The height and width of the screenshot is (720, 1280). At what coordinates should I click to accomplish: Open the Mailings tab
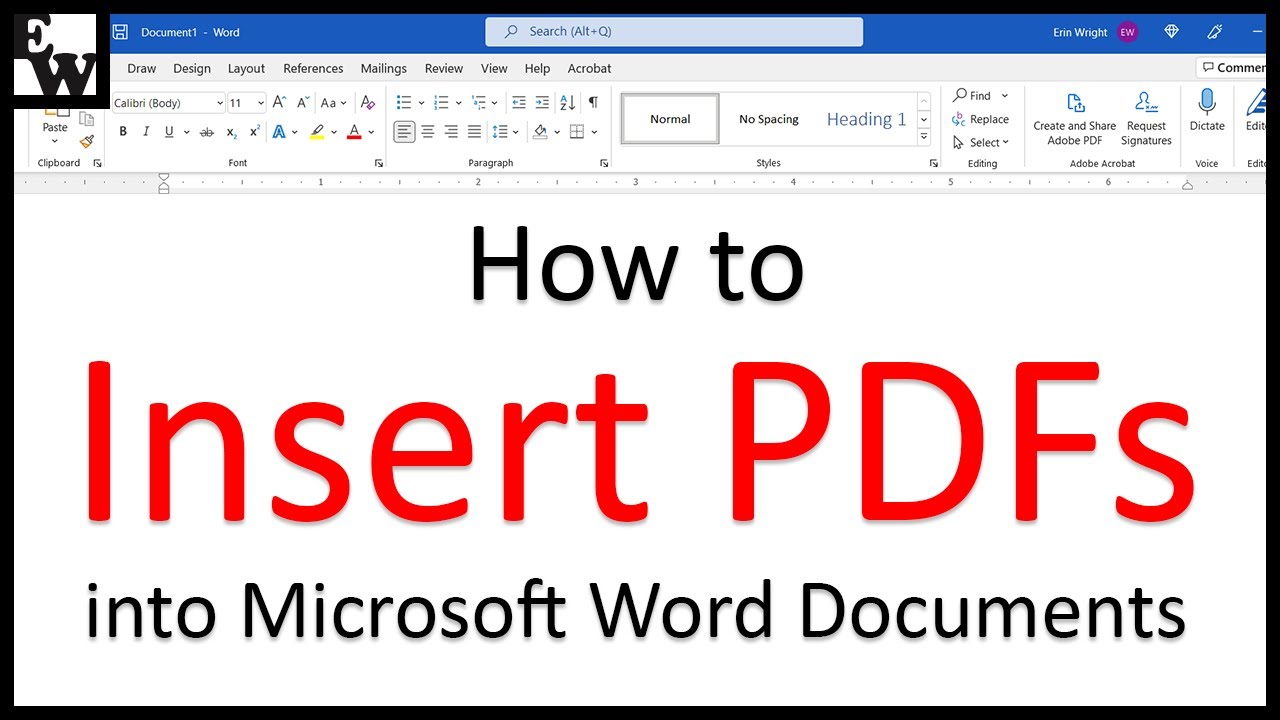tap(384, 68)
